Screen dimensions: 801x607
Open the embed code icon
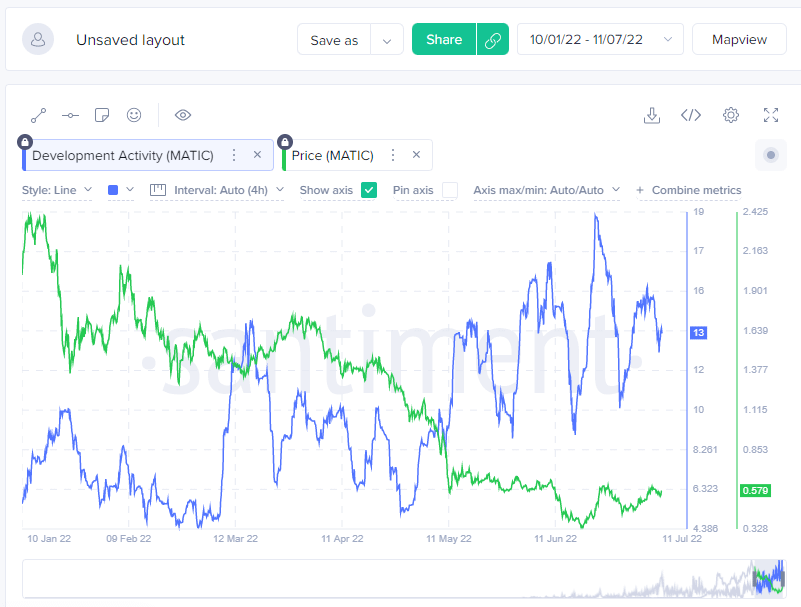pyautogui.click(x=691, y=115)
